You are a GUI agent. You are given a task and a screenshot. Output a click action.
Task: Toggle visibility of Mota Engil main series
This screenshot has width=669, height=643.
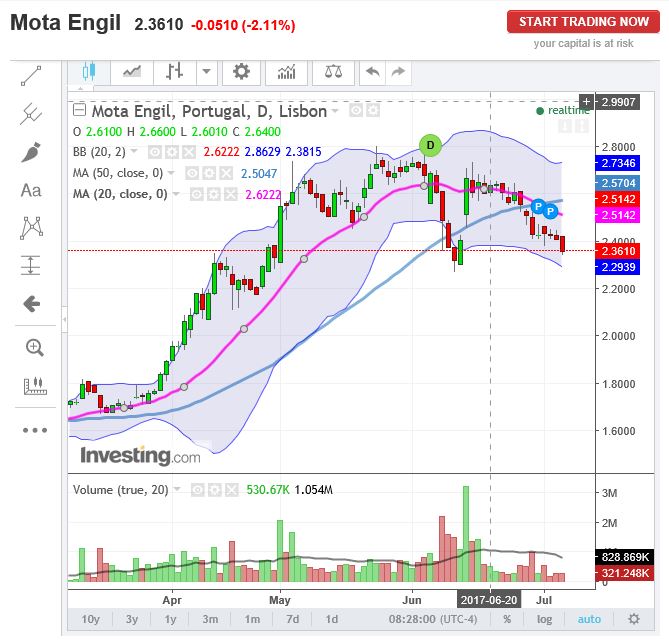pyautogui.click(x=356, y=111)
